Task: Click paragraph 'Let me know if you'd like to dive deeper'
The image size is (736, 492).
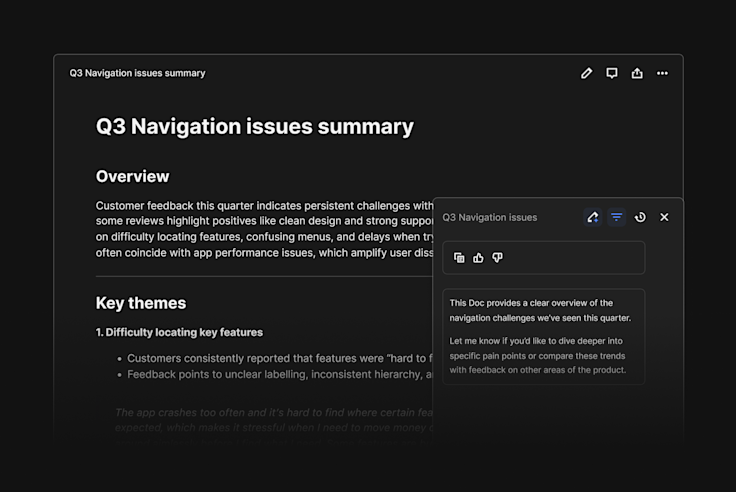Action: tap(538, 355)
